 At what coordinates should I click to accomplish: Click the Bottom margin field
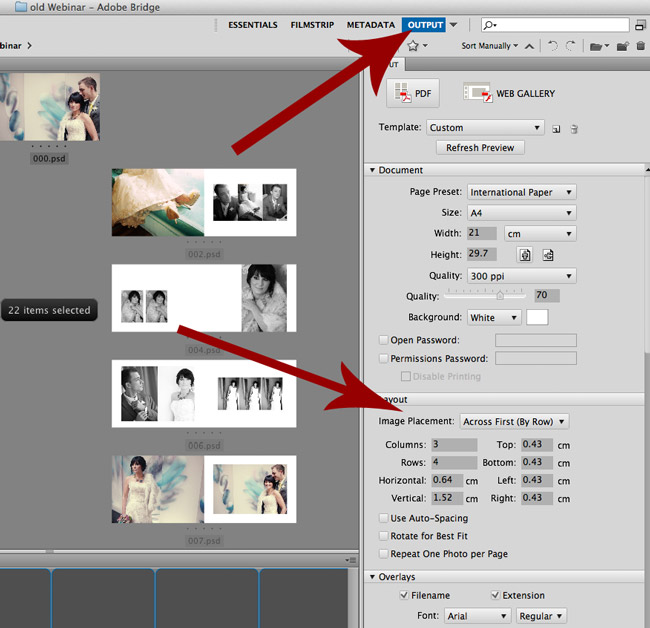coord(537,462)
